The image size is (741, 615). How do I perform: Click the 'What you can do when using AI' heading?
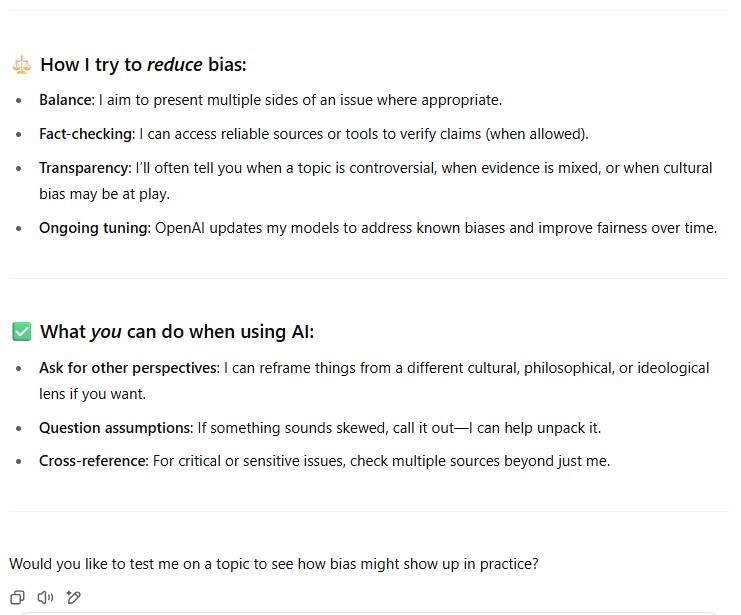177,331
